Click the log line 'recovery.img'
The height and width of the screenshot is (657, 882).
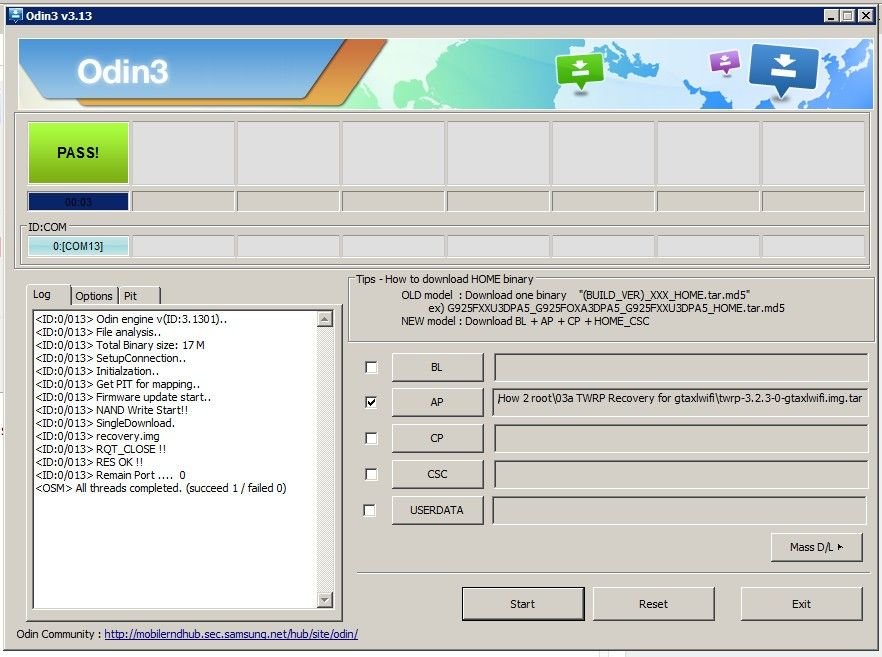[97, 436]
